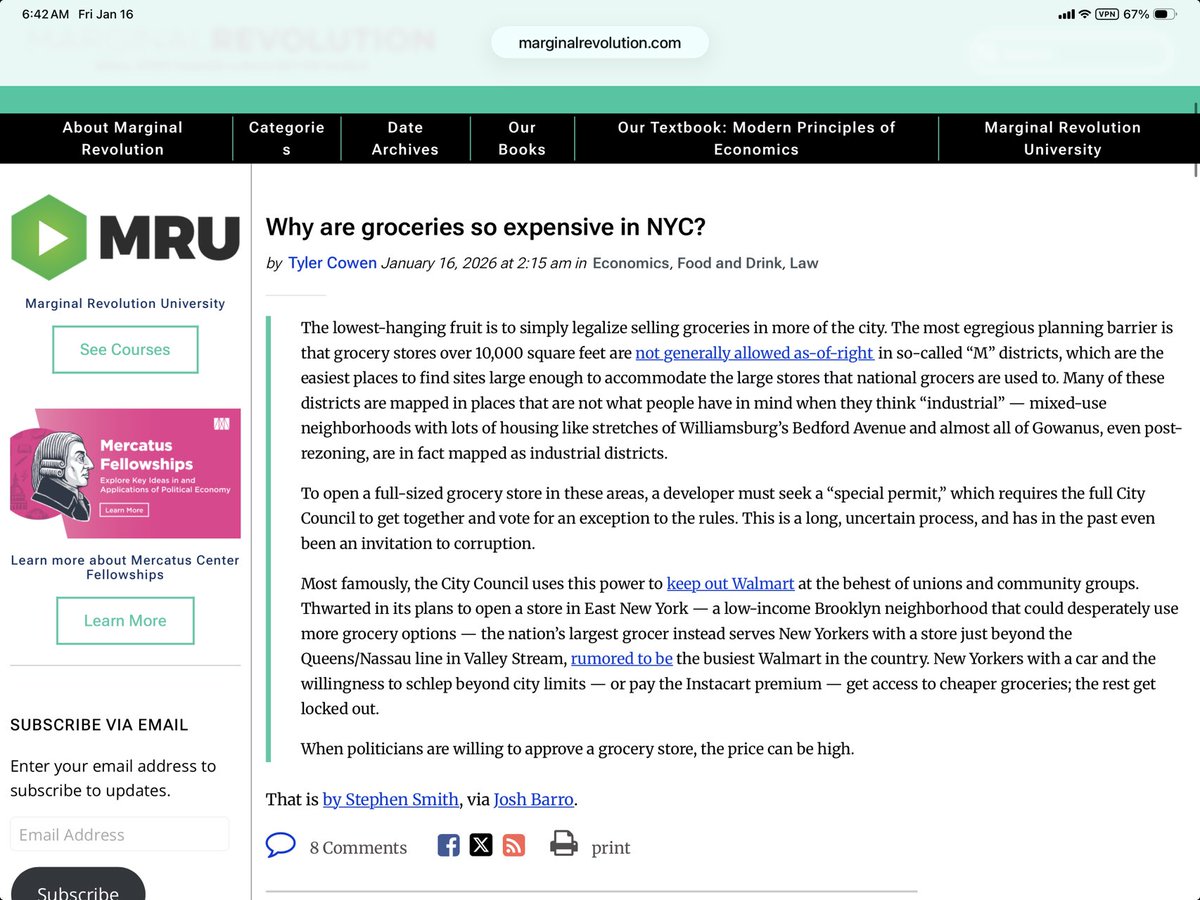This screenshot has height=900, width=1200.
Task: Open Our Books menu item
Action: tap(522, 138)
